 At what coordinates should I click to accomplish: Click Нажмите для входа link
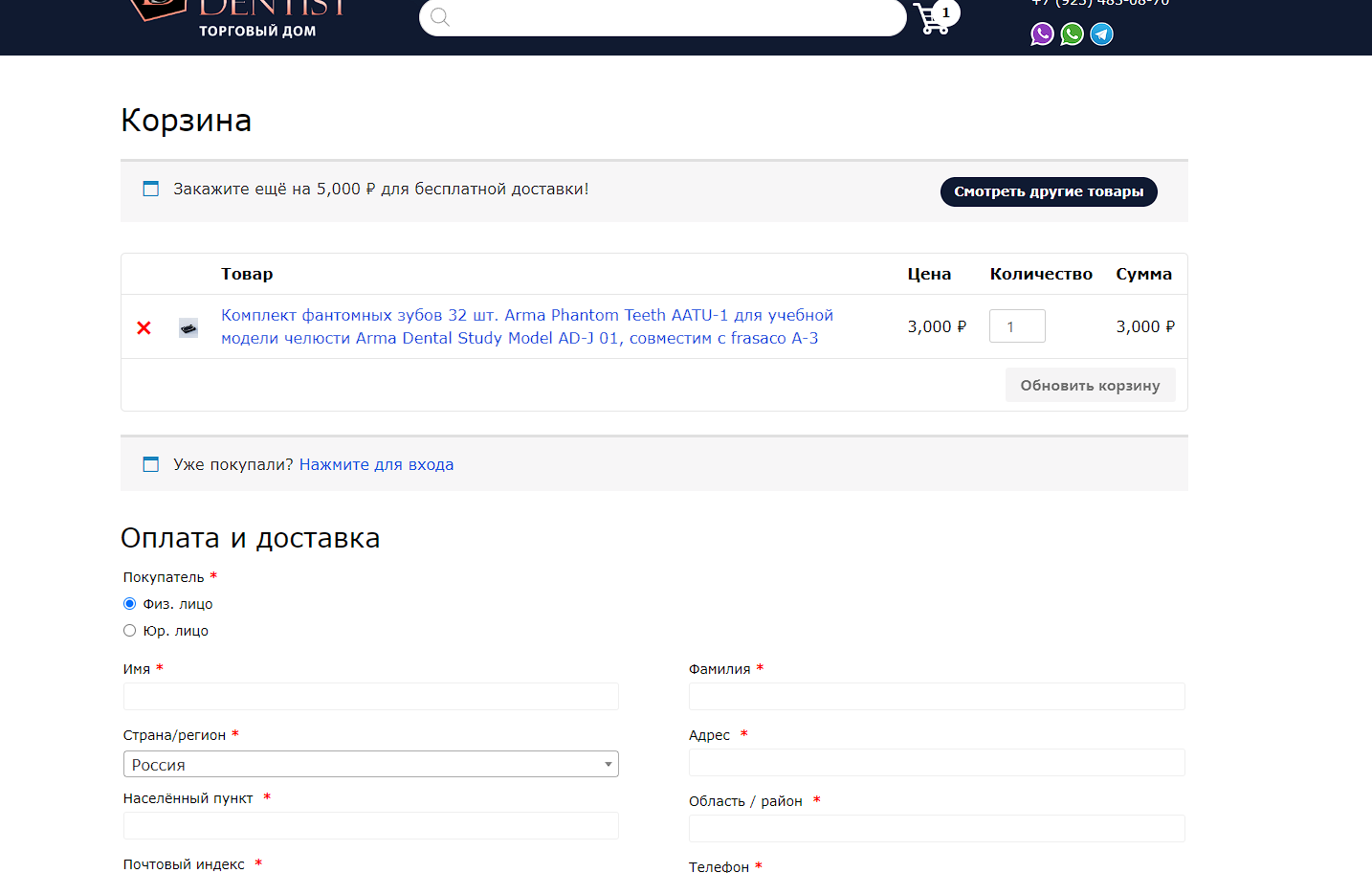pos(376,464)
